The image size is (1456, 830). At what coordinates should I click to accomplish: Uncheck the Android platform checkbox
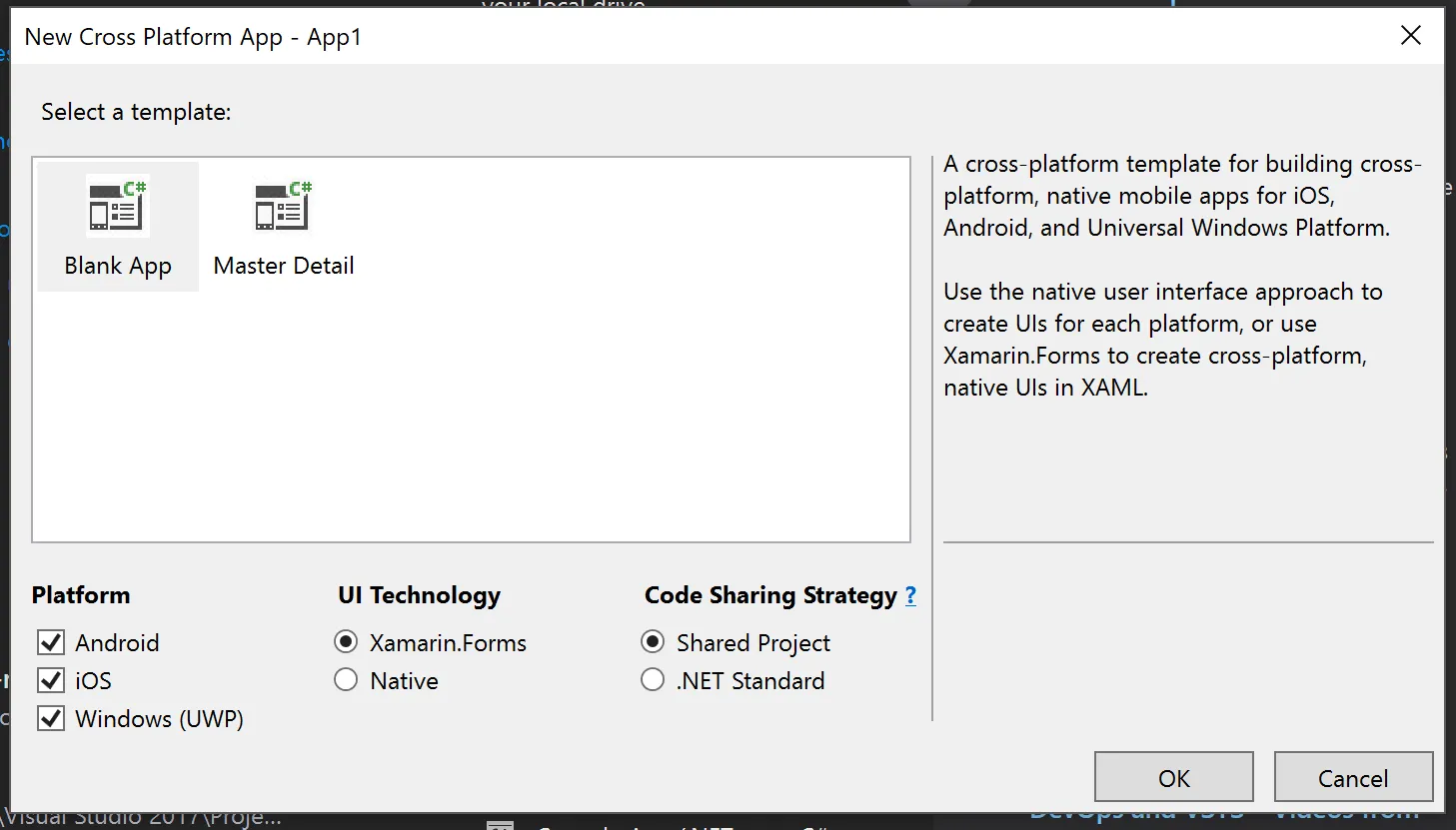coord(51,642)
